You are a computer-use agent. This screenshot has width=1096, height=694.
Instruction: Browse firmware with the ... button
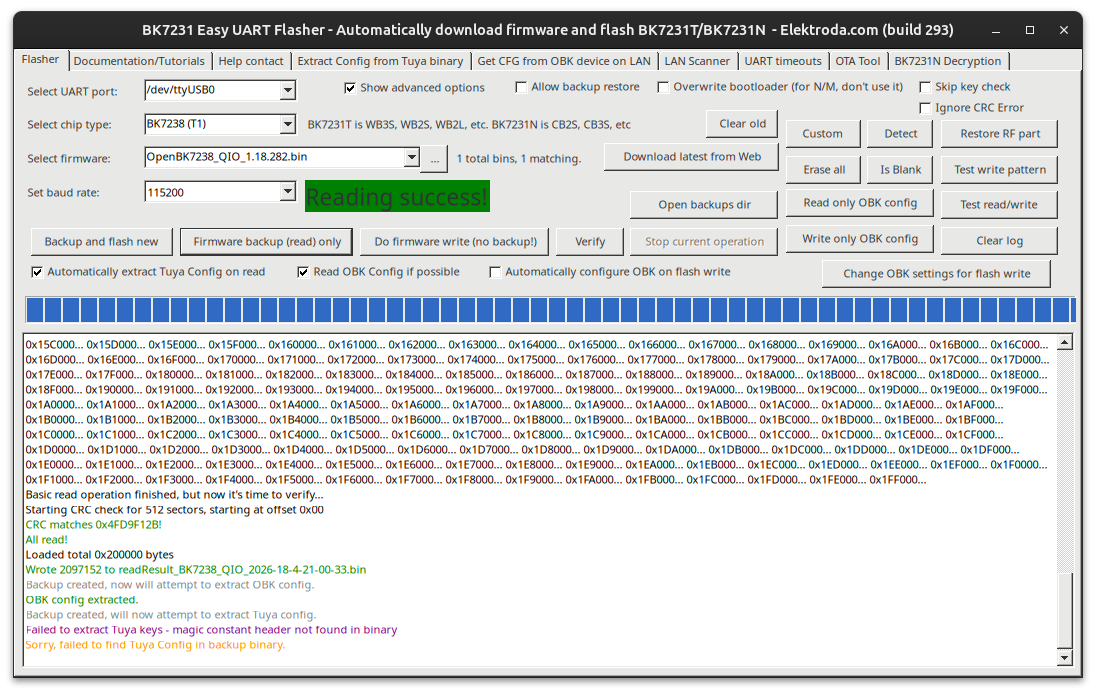coord(435,159)
